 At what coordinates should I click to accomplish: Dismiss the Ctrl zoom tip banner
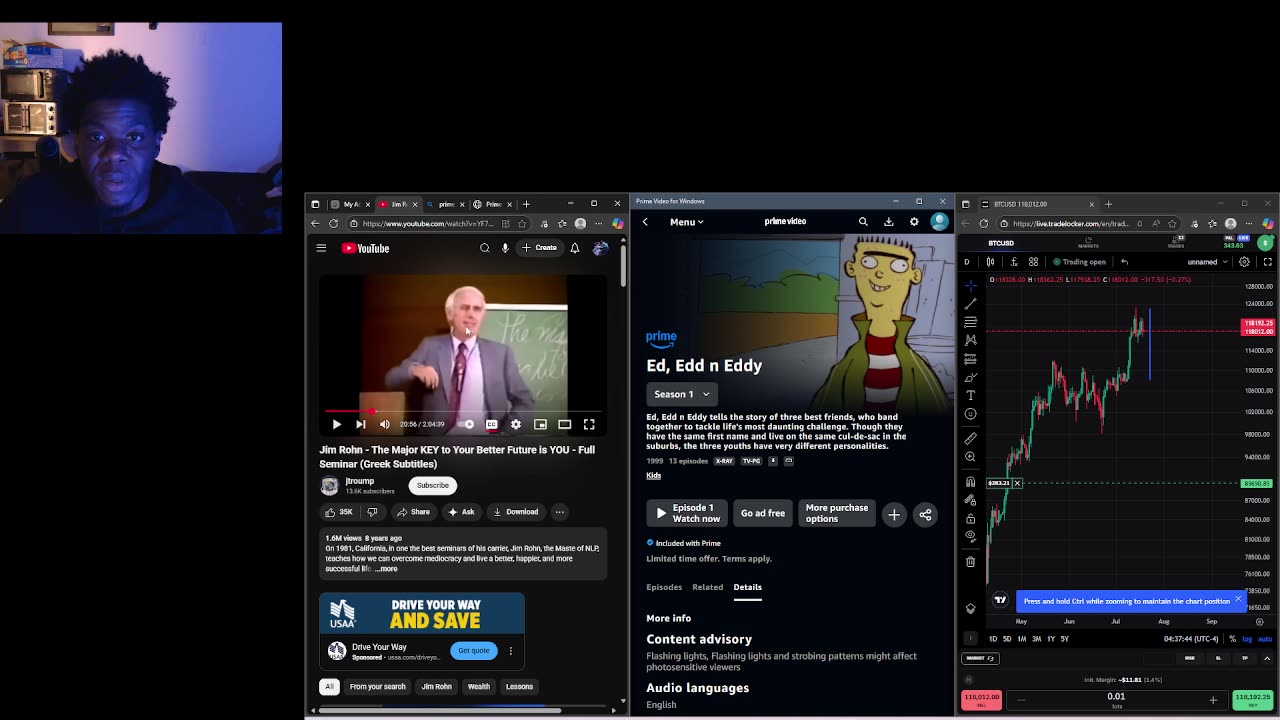pos(1238,599)
